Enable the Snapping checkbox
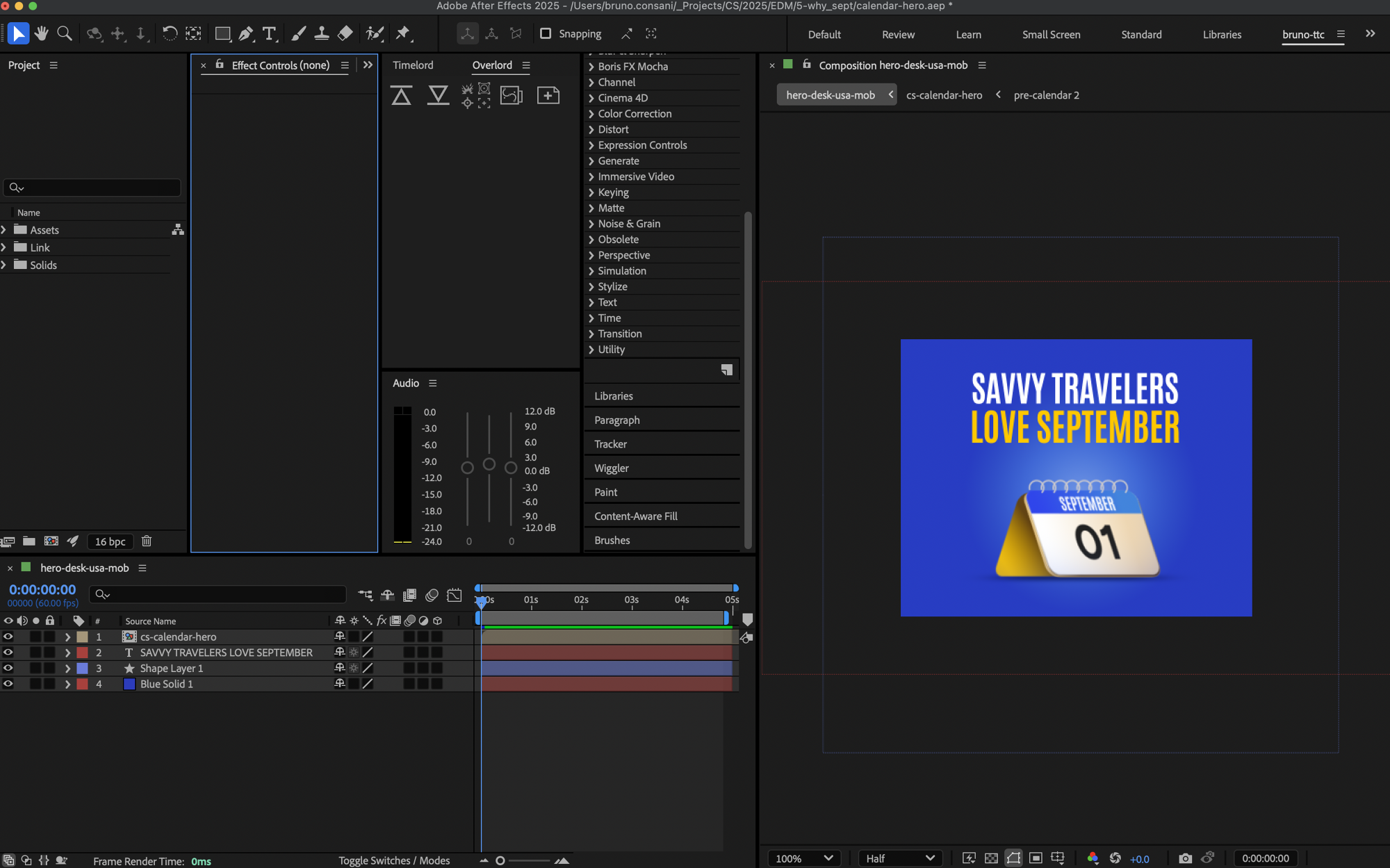Image resolution: width=1390 pixels, height=868 pixels. click(546, 33)
